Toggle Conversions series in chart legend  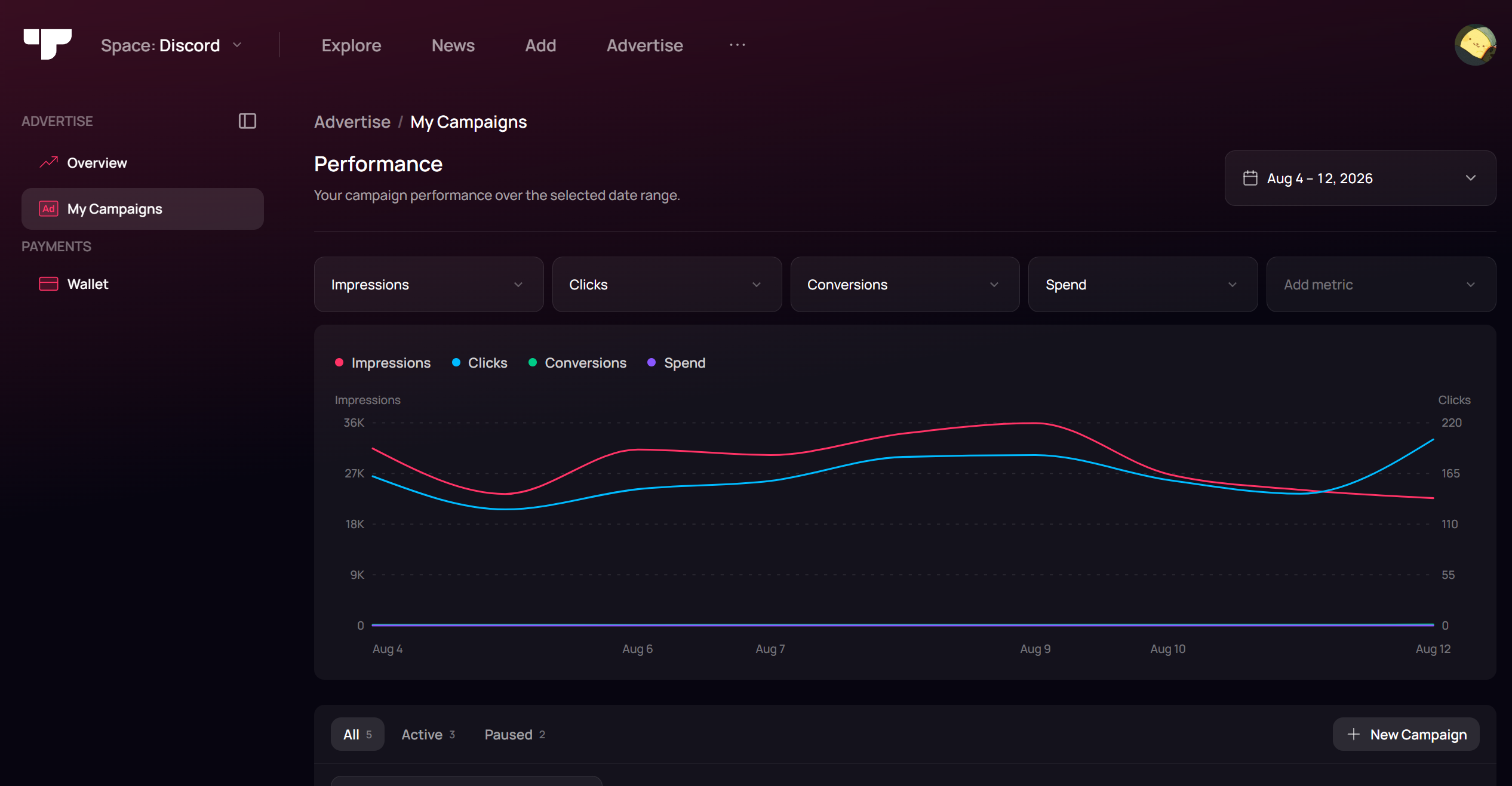tap(577, 363)
